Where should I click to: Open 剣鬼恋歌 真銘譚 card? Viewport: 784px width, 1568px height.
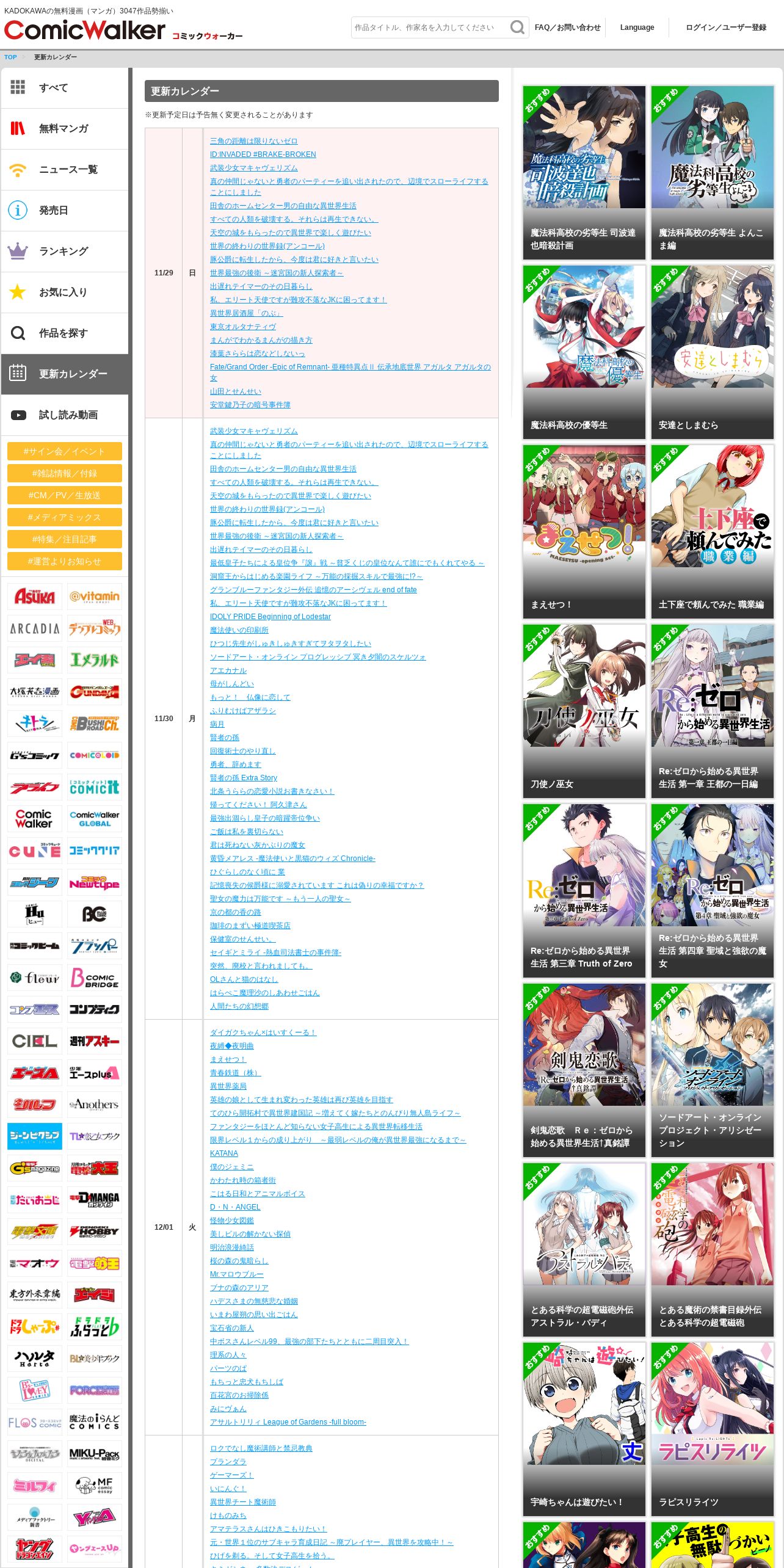[584, 1070]
